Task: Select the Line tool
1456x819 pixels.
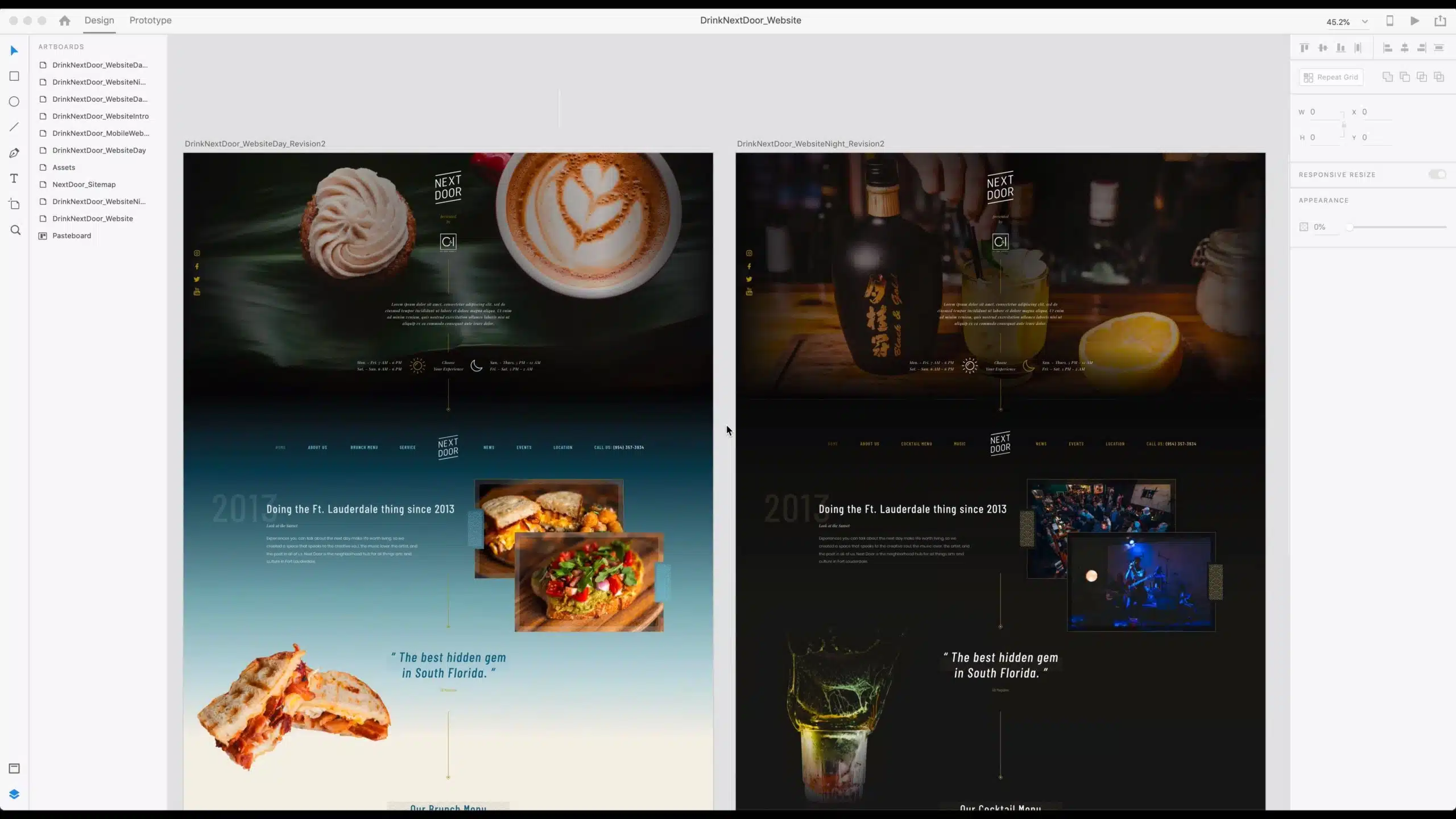Action: [x=14, y=127]
